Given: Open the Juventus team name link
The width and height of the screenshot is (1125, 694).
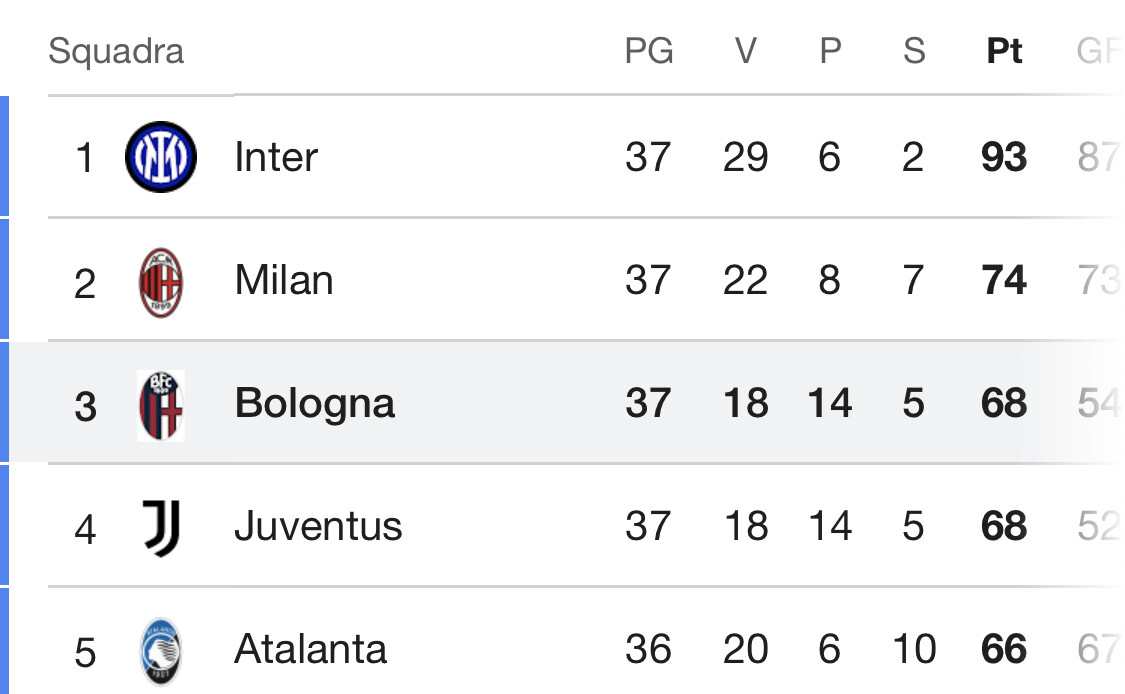Looking at the screenshot, I should tap(318, 526).
